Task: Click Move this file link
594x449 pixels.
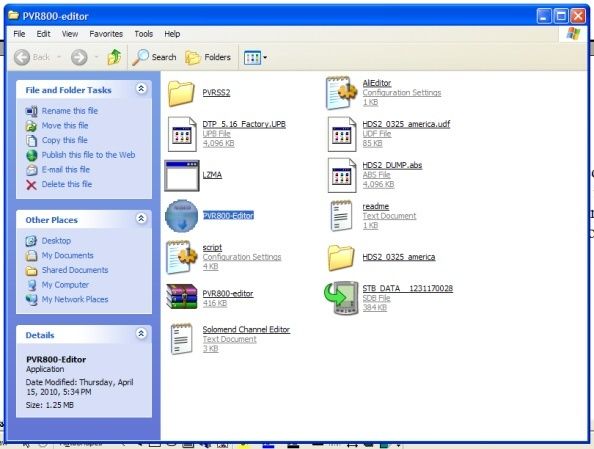Action: [x=65, y=125]
